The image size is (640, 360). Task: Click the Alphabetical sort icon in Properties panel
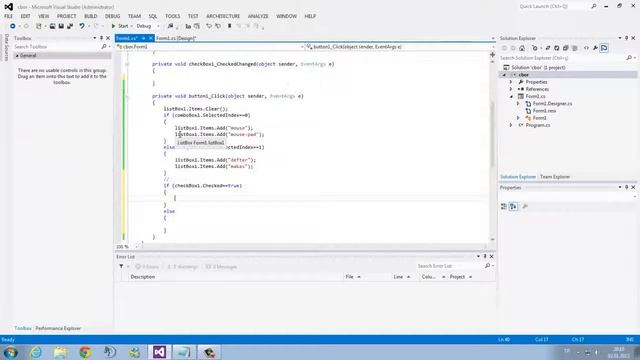pyautogui.click(x=513, y=207)
